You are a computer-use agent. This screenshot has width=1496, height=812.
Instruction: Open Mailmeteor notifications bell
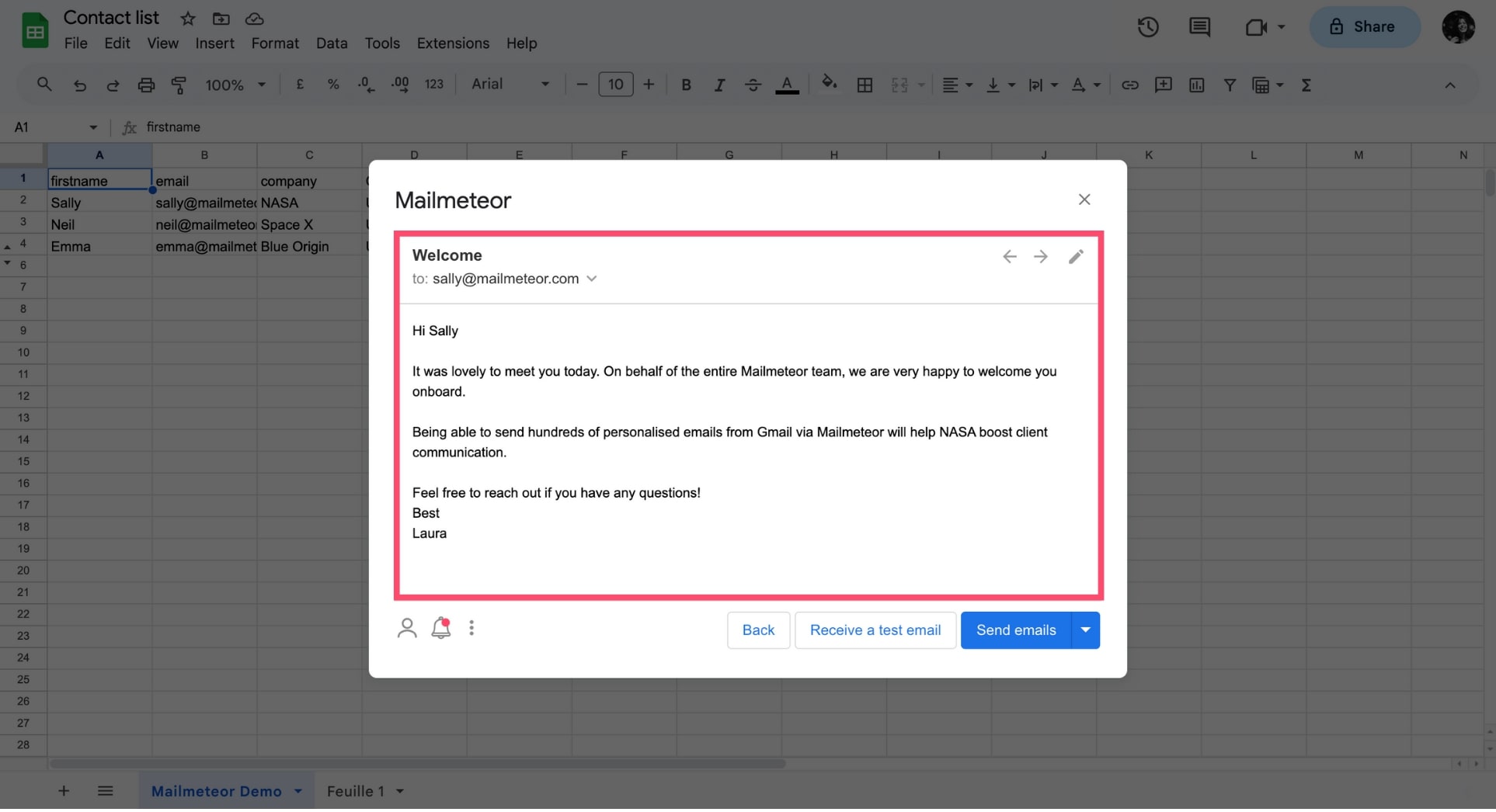[441, 627]
